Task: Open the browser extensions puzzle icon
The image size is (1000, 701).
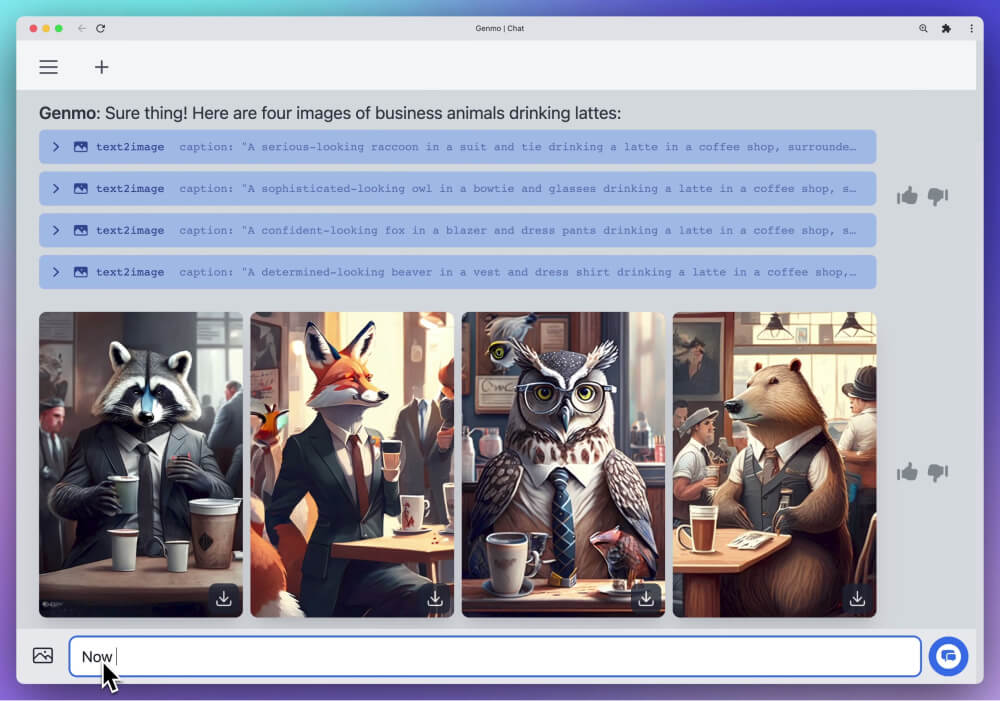Action: point(946,29)
